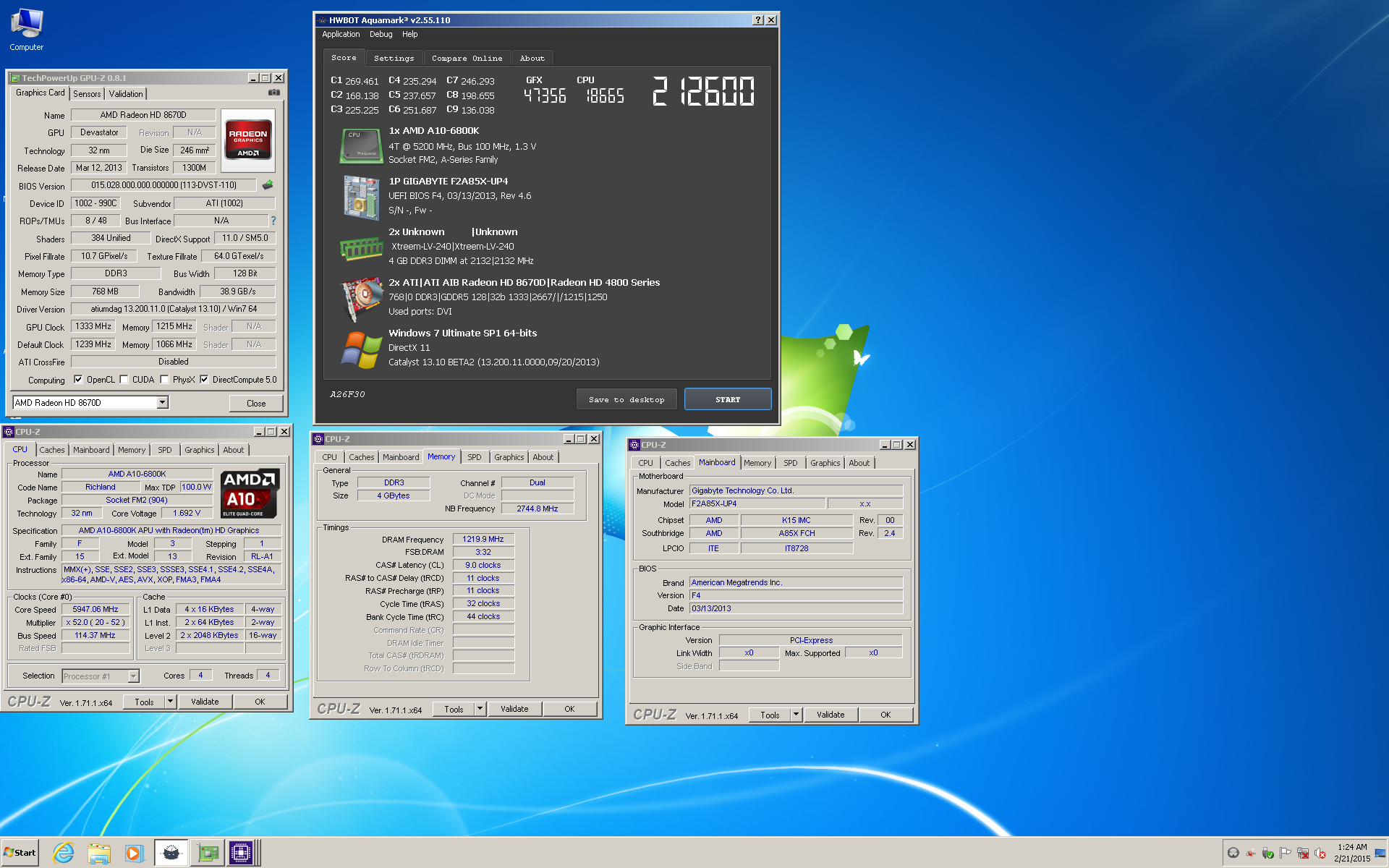Click the graphics card icon in Aquamark

tap(361, 298)
